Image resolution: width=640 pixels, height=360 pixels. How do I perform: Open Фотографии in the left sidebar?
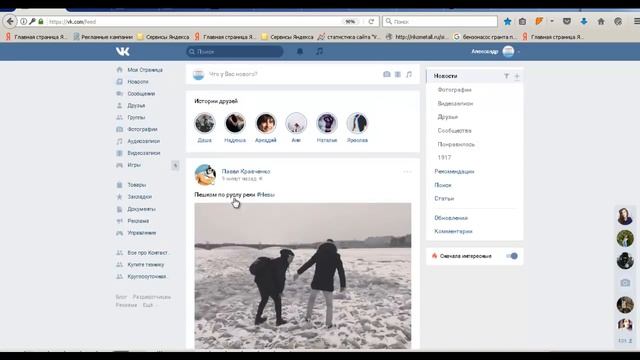[x=142, y=129]
